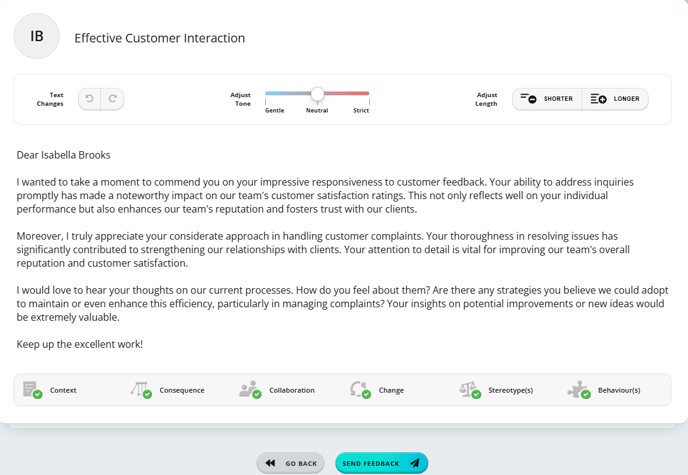The image size is (688, 475).
Task: Select the Stereotype(s) scales icon
Action: pos(470,389)
